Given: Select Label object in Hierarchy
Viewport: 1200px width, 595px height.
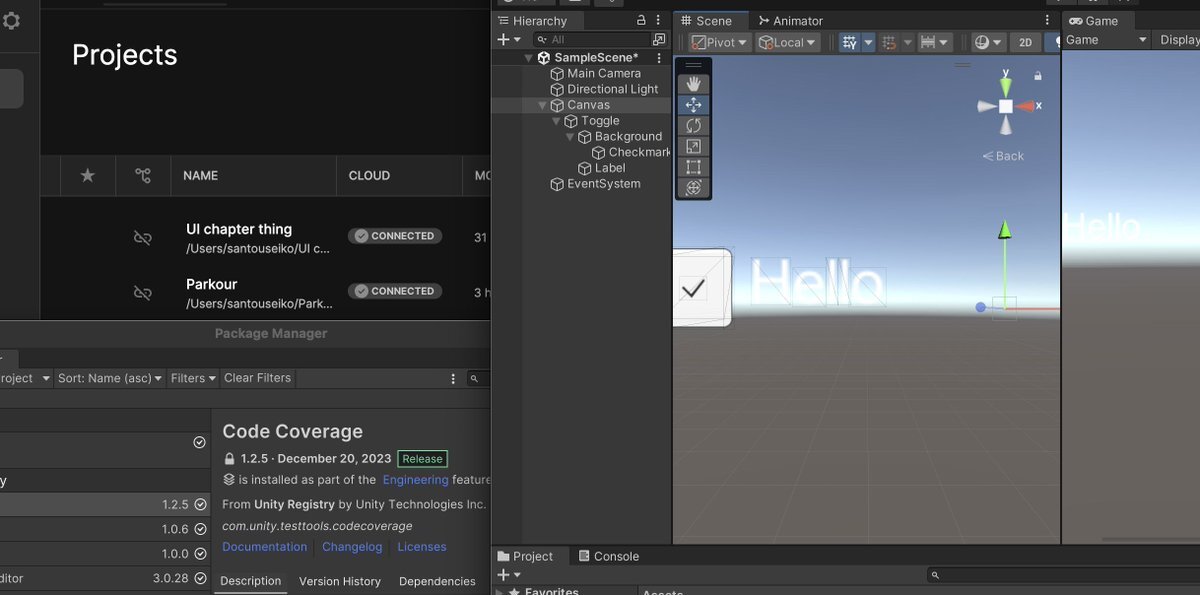Looking at the screenshot, I should (x=602, y=168).
